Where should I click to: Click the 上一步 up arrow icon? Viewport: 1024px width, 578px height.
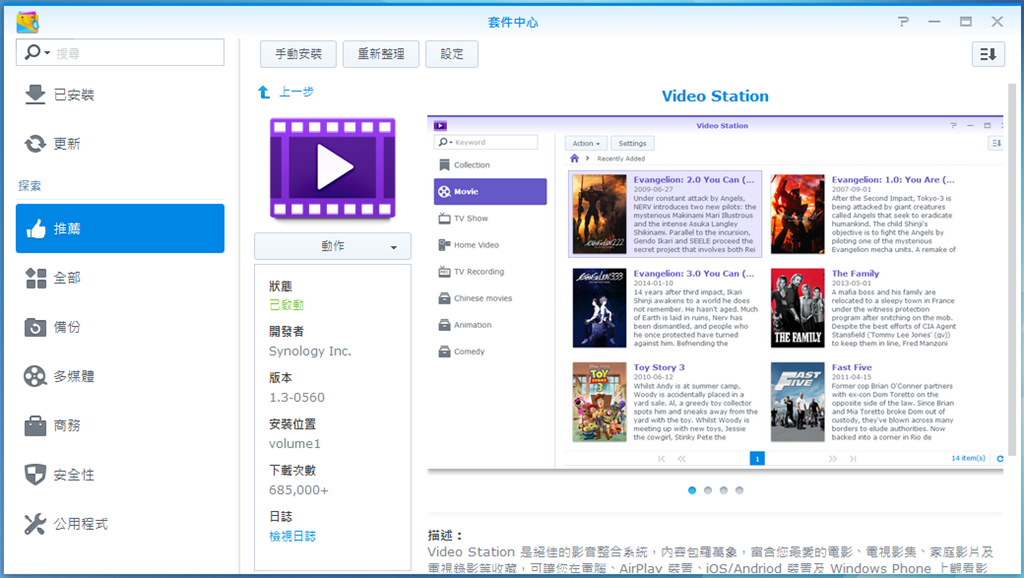264,92
